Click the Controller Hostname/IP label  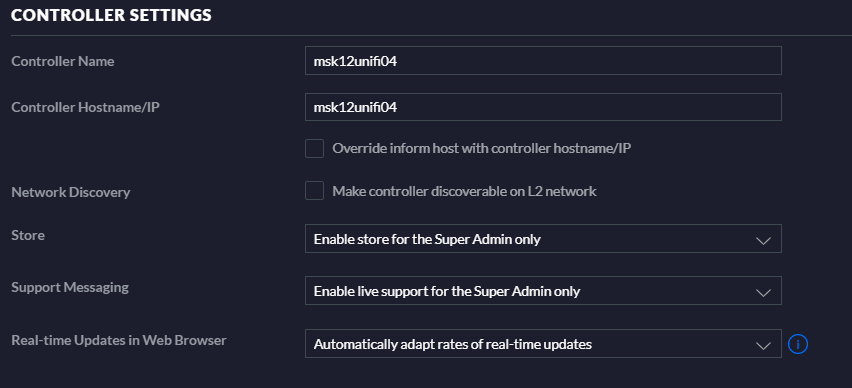click(85, 107)
